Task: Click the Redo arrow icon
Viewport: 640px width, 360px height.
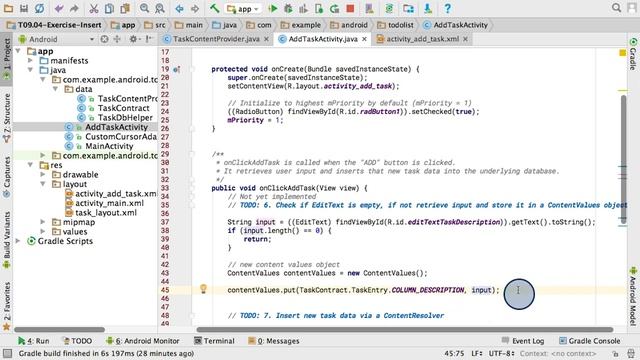Action: pos(74,8)
